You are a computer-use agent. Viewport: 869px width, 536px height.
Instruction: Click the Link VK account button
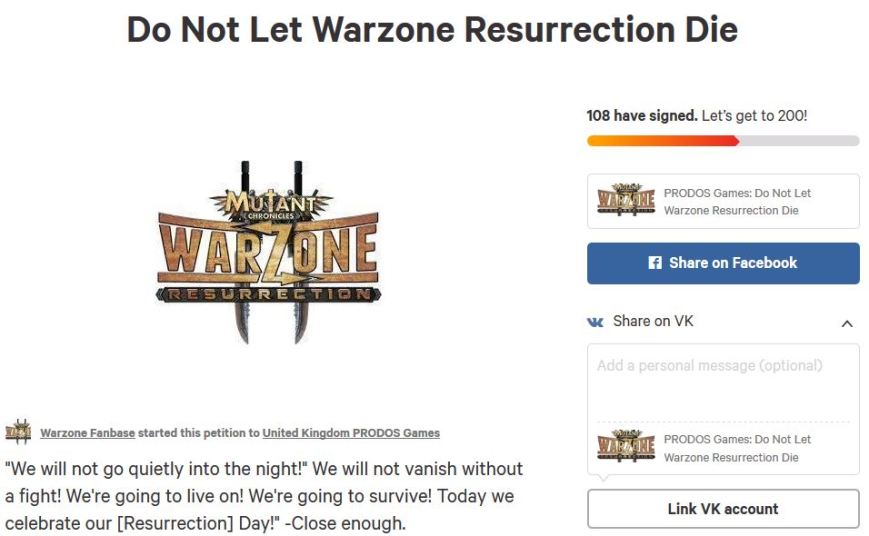click(723, 509)
